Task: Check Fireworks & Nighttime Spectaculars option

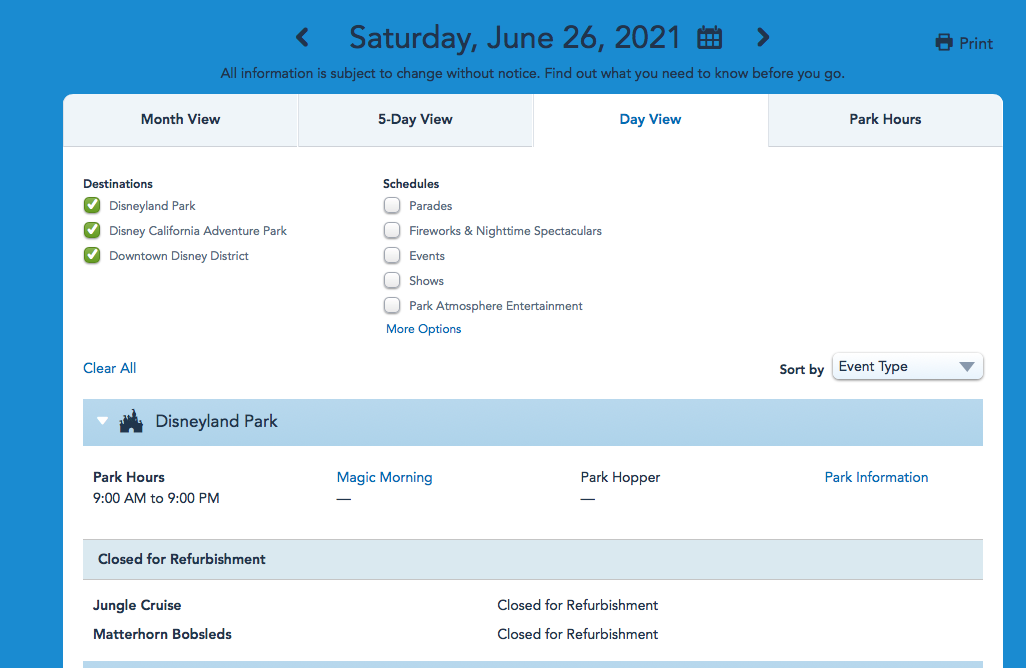Action: pyautogui.click(x=392, y=231)
